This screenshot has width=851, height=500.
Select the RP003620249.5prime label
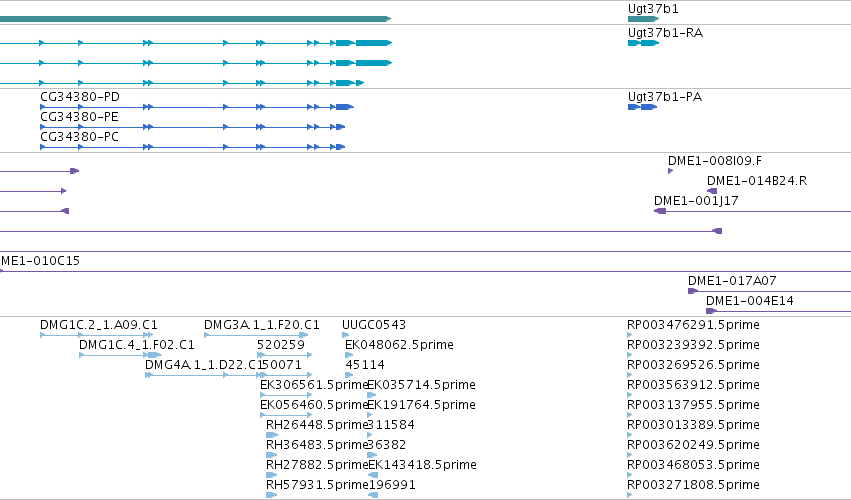click(x=693, y=445)
